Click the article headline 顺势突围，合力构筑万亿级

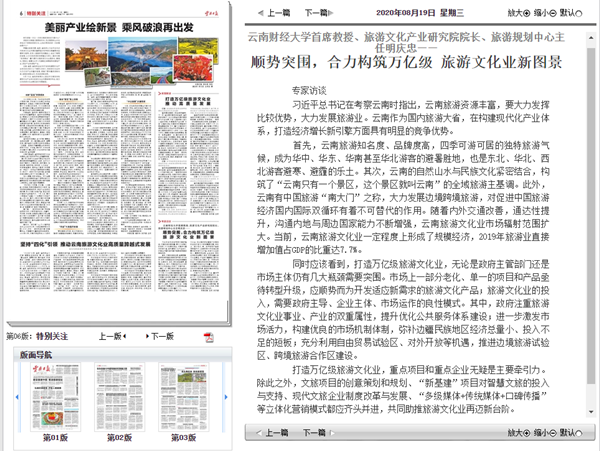pyautogui.click(x=406, y=62)
